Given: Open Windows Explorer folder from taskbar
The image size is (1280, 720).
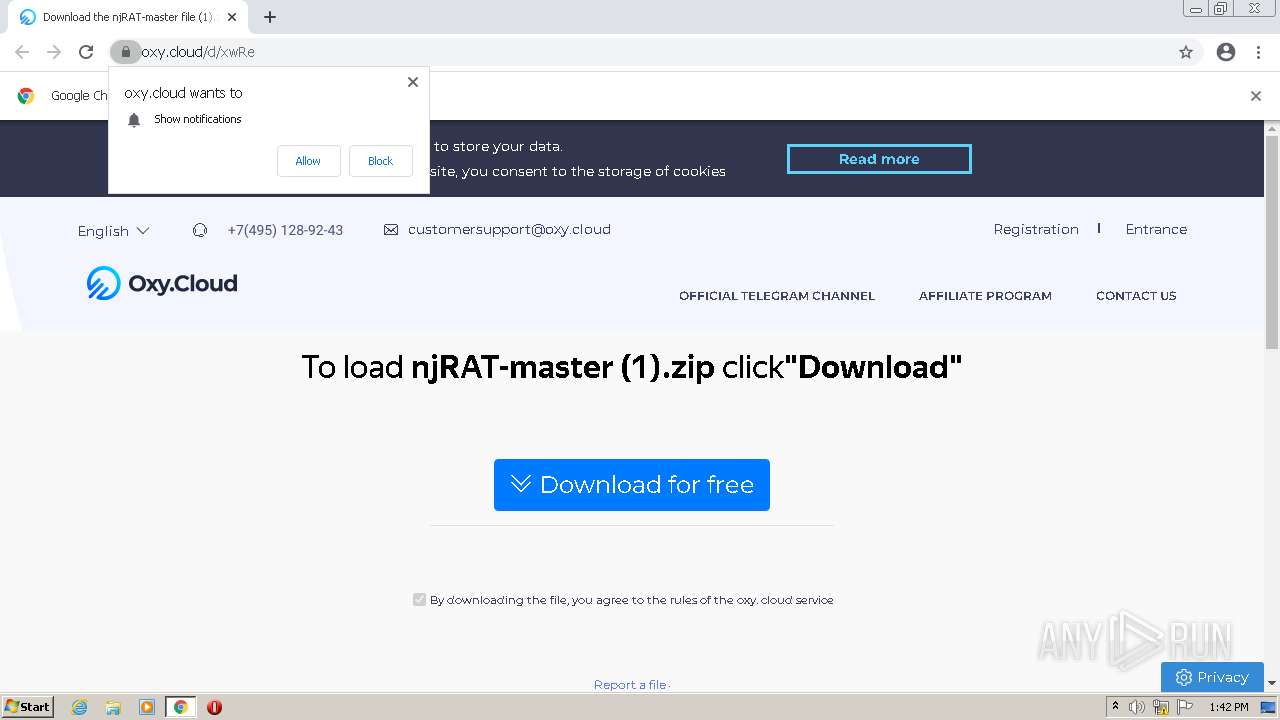Looking at the screenshot, I should 113,707.
